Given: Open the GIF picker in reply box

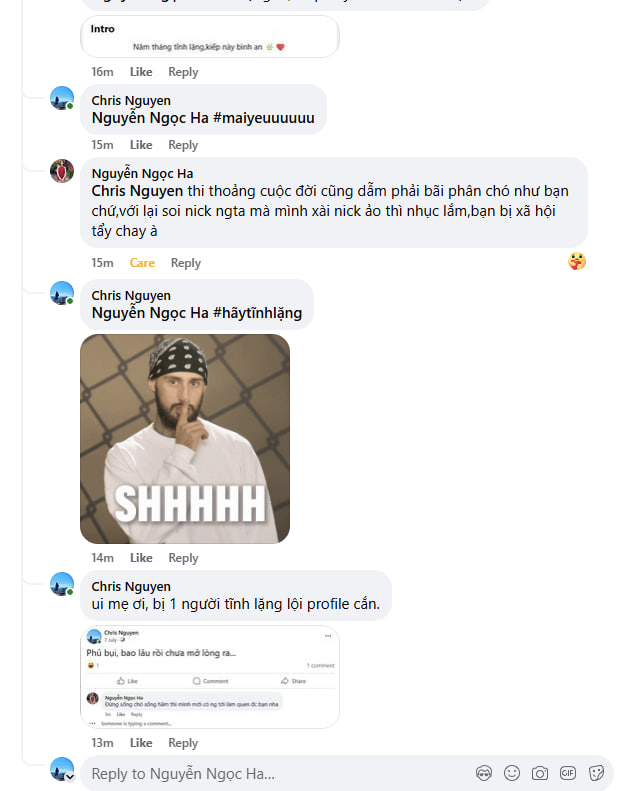Looking at the screenshot, I should pyautogui.click(x=568, y=773).
